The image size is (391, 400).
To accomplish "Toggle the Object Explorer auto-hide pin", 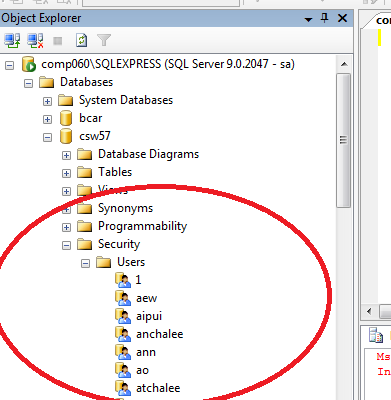I will pyautogui.click(x=324, y=18).
